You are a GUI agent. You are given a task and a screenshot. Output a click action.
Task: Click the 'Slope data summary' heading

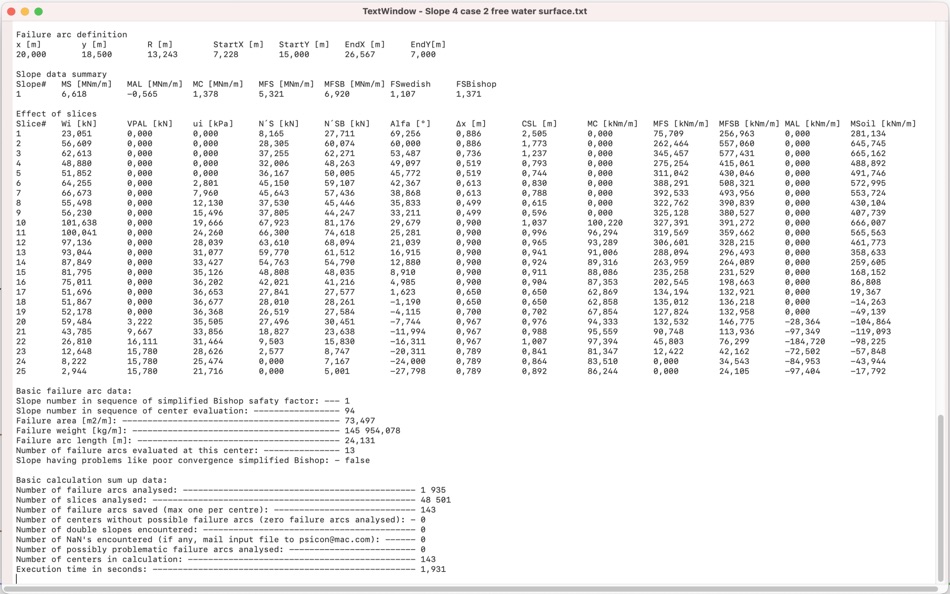tap(61, 74)
